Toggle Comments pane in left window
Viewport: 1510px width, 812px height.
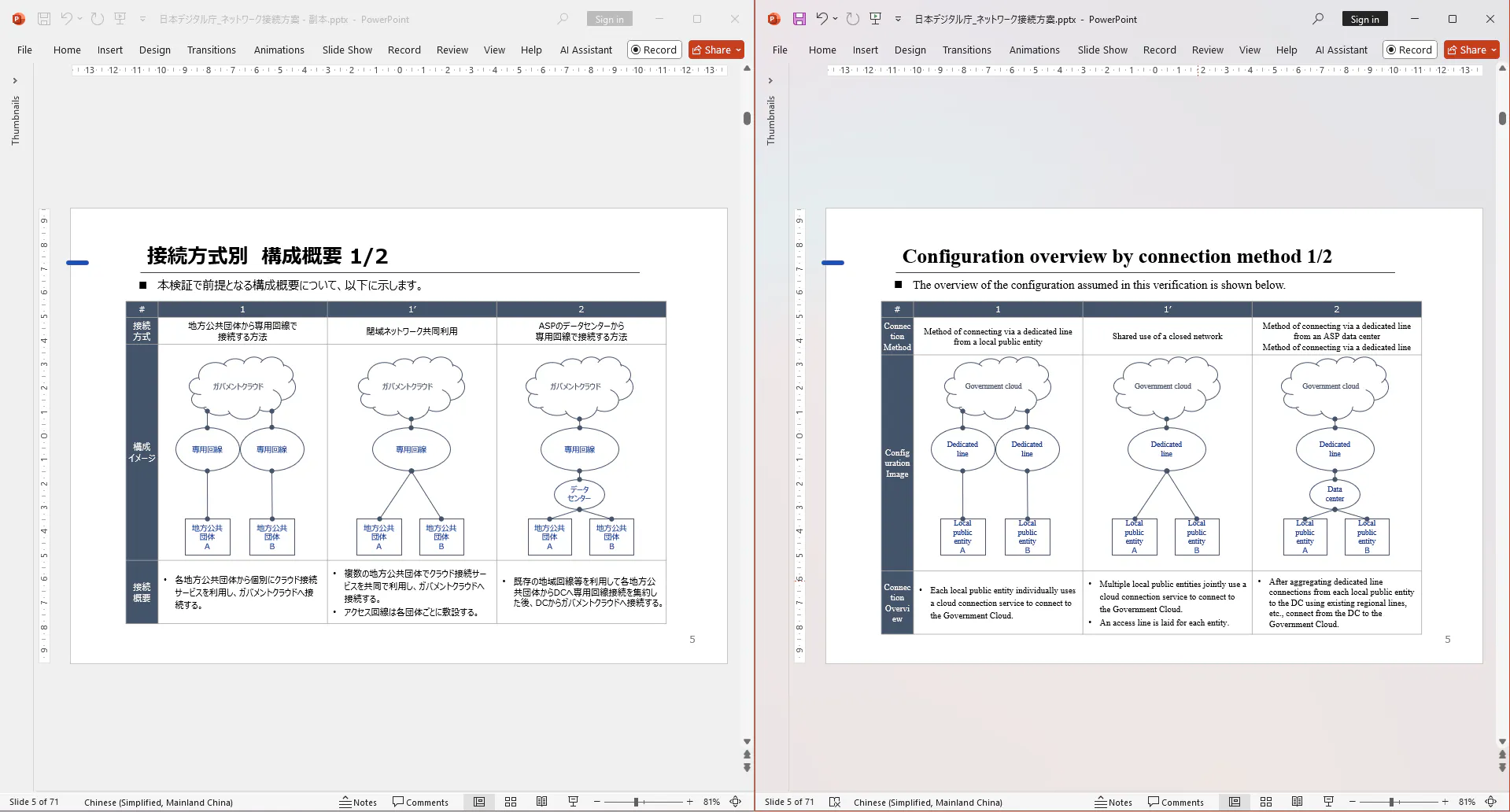coord(420,803)
